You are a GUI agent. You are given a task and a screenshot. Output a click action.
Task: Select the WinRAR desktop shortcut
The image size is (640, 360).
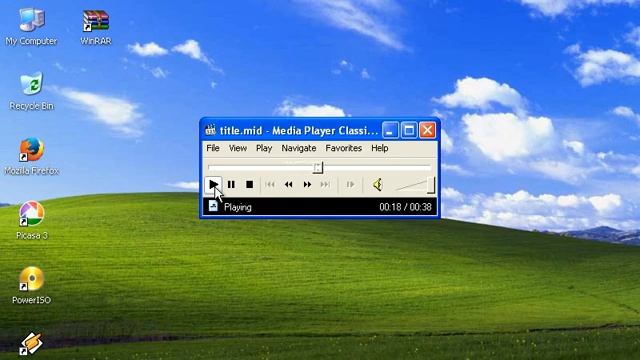click(96, 27)
